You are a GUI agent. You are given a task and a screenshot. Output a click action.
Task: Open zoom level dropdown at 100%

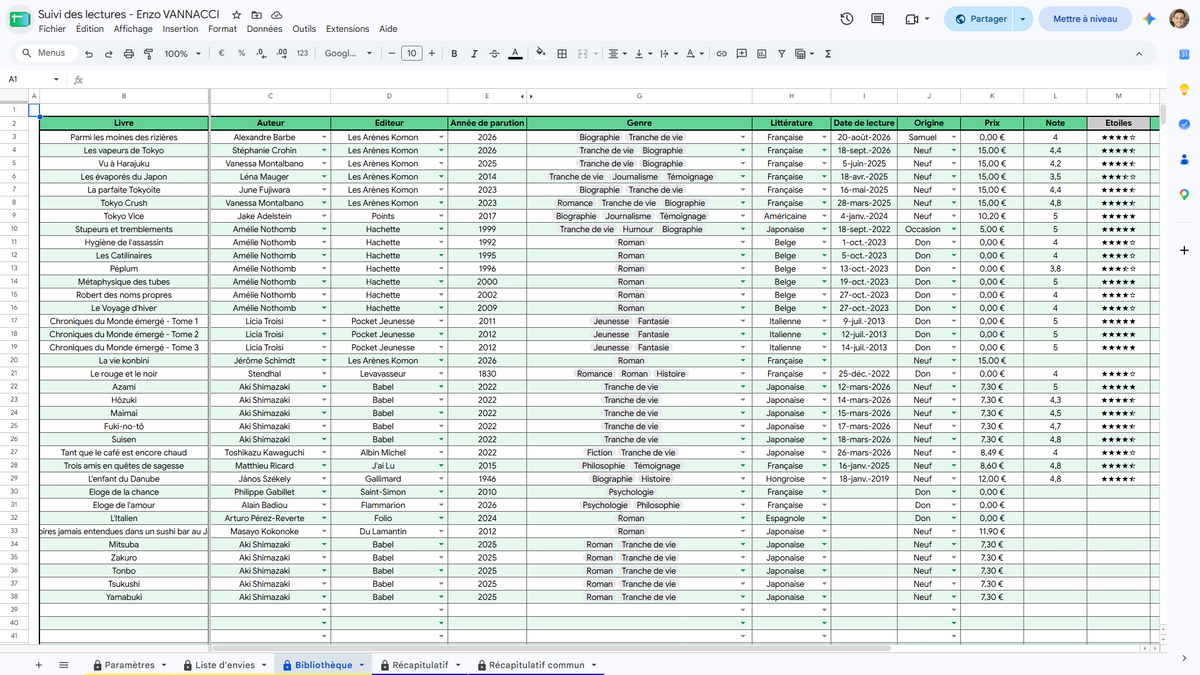tap(182, 54)
